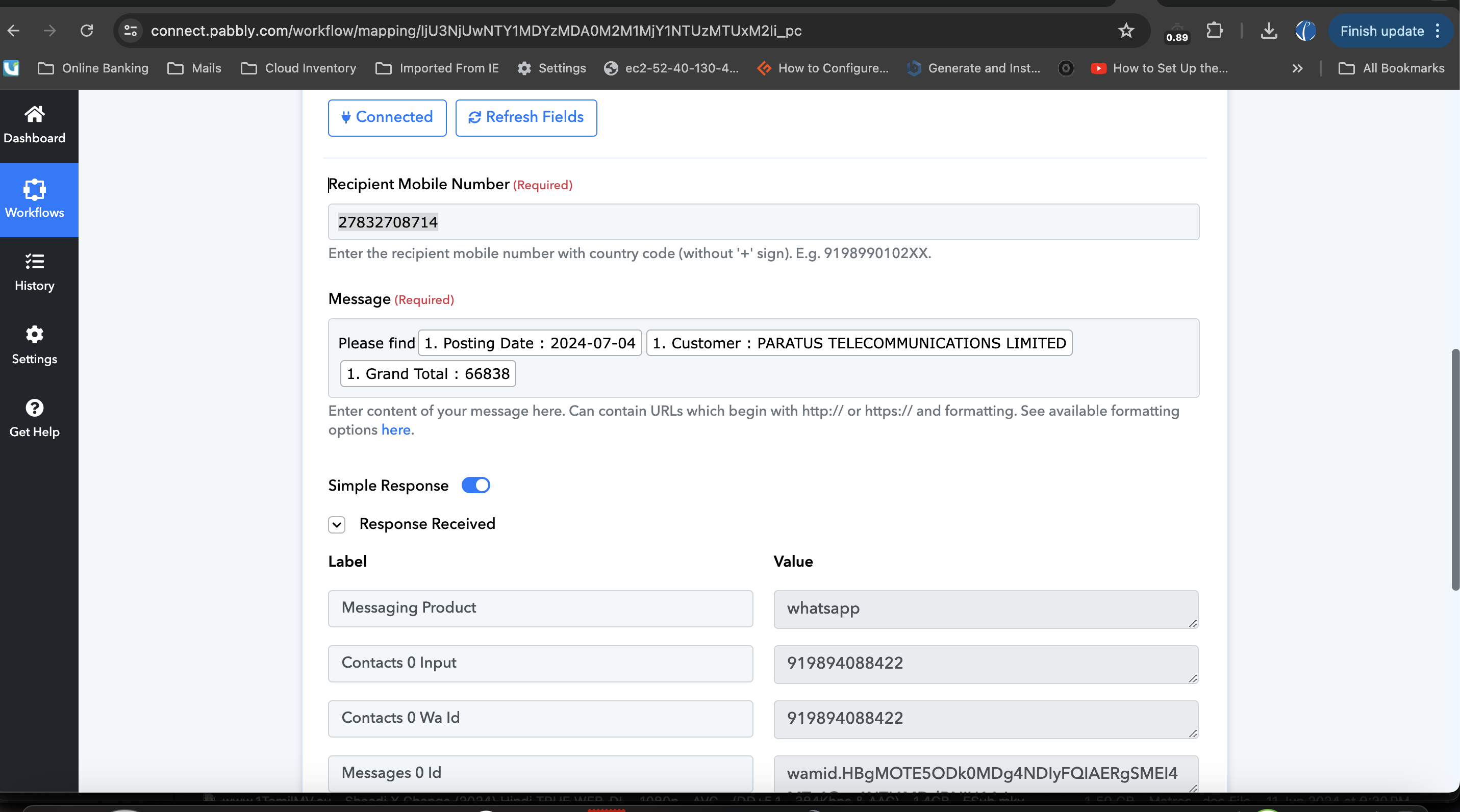Image resolution: width=1460 pixels, height=812 pixels.
Task: Open the Mails bookmark folder
Action: point(194,68)
